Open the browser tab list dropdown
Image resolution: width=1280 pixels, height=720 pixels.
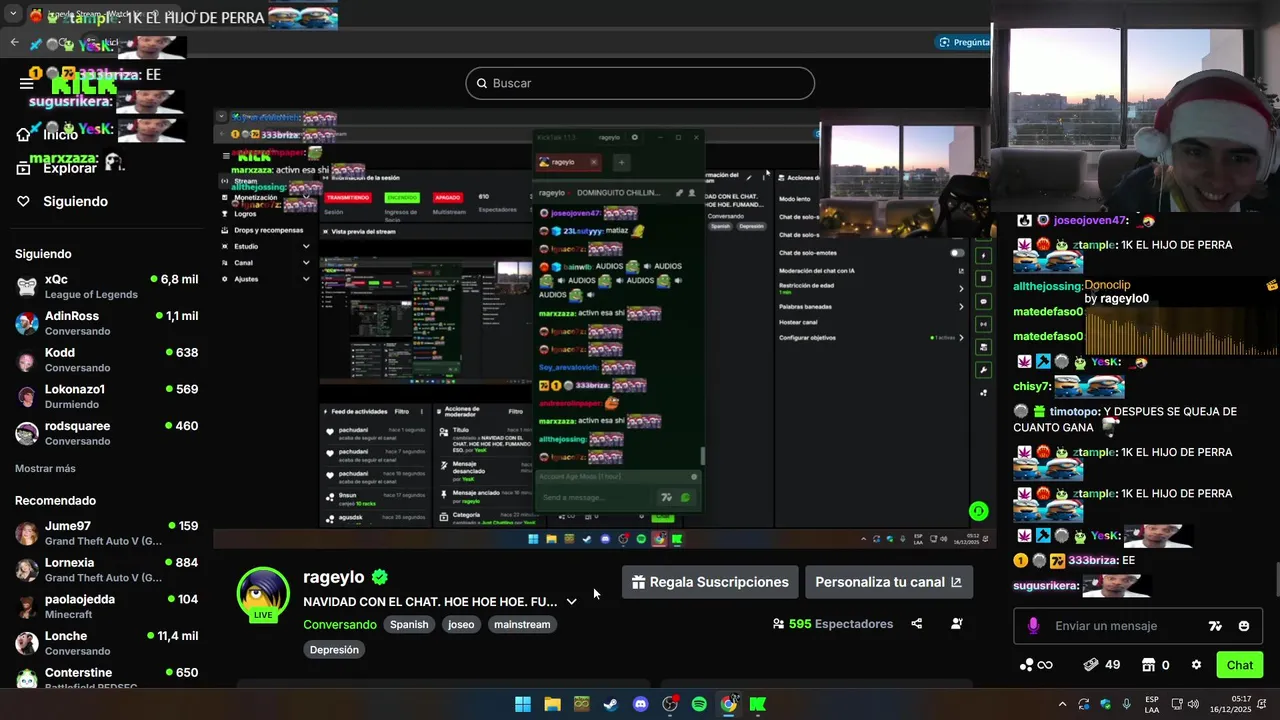[x=13, y=14]
